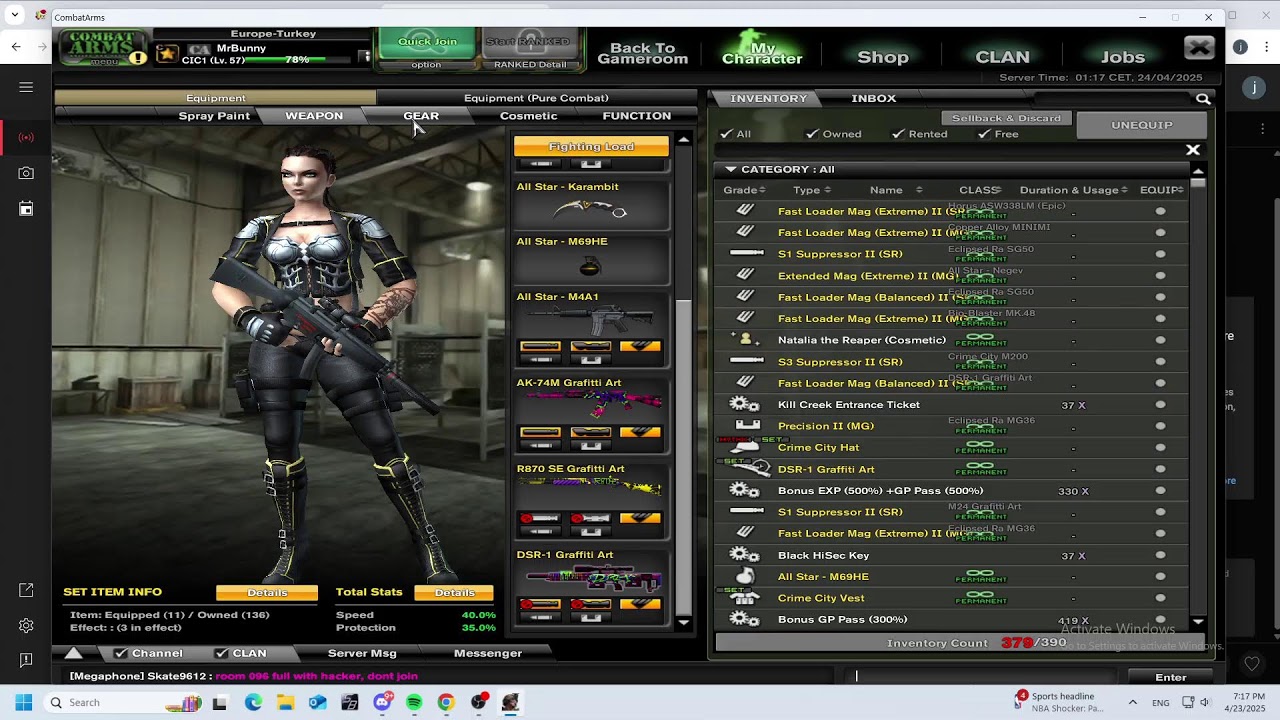This screenshot has height=720, width=1280.
Task: Sort inventory by the Type column
Action: [x=811, y=190]
